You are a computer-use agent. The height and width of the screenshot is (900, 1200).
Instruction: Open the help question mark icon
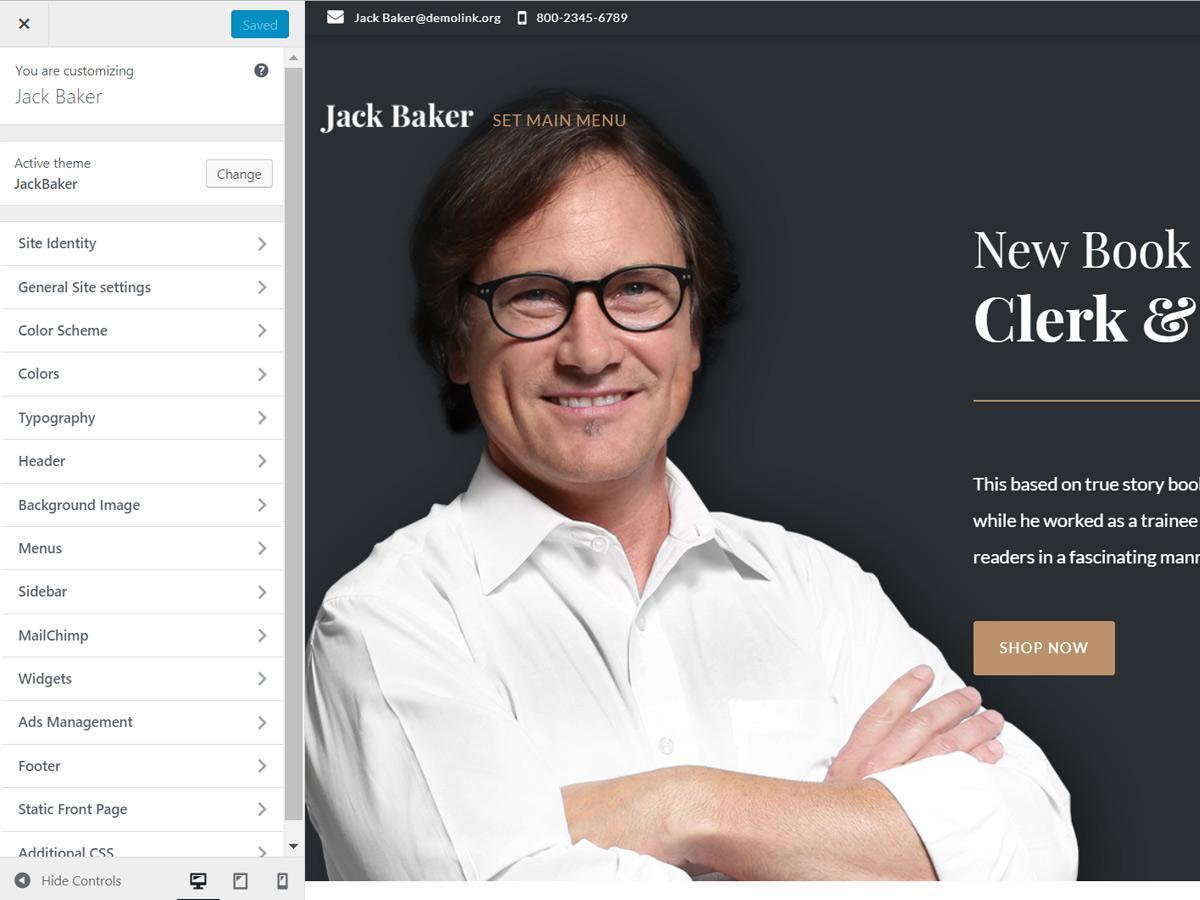pos(261,70)
